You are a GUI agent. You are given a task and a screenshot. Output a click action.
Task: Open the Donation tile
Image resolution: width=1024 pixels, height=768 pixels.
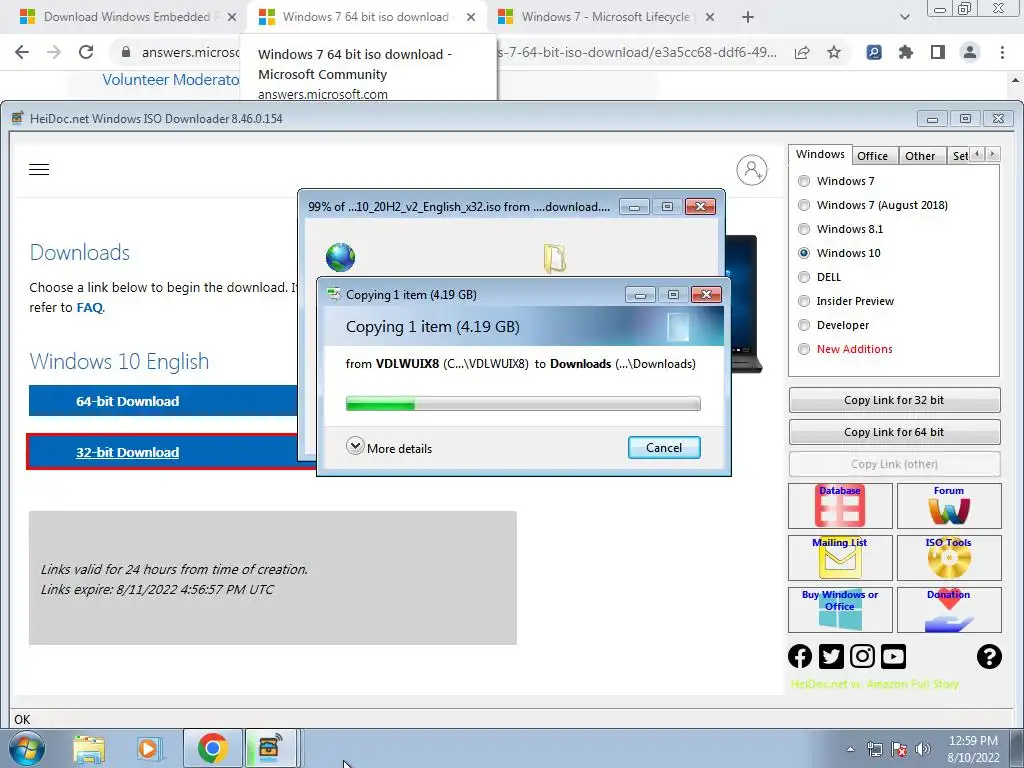click(x=949, y=610)
